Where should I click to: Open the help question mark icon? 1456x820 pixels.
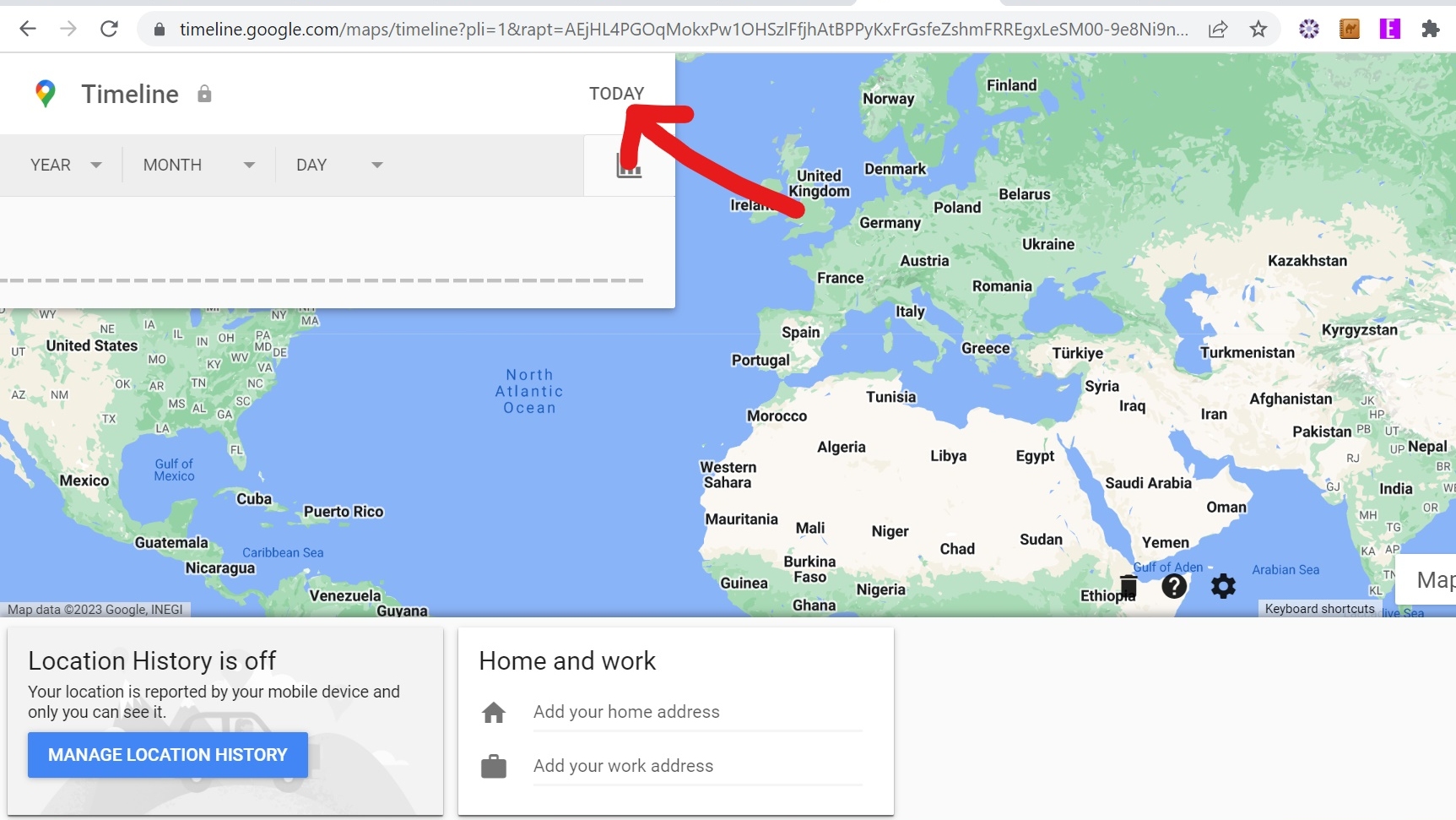coord(1174,586)
